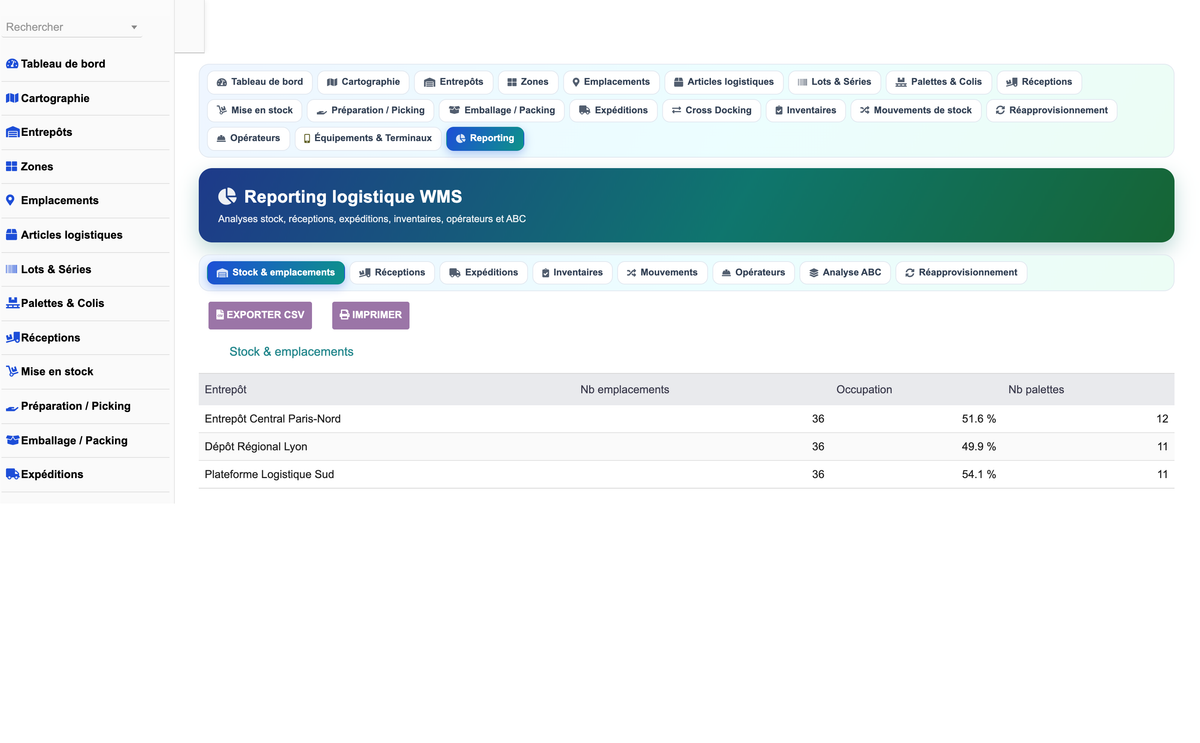Open the Lots & Séries top nav pill
The width and height of the screenshot is (1200, 743).
834,82
